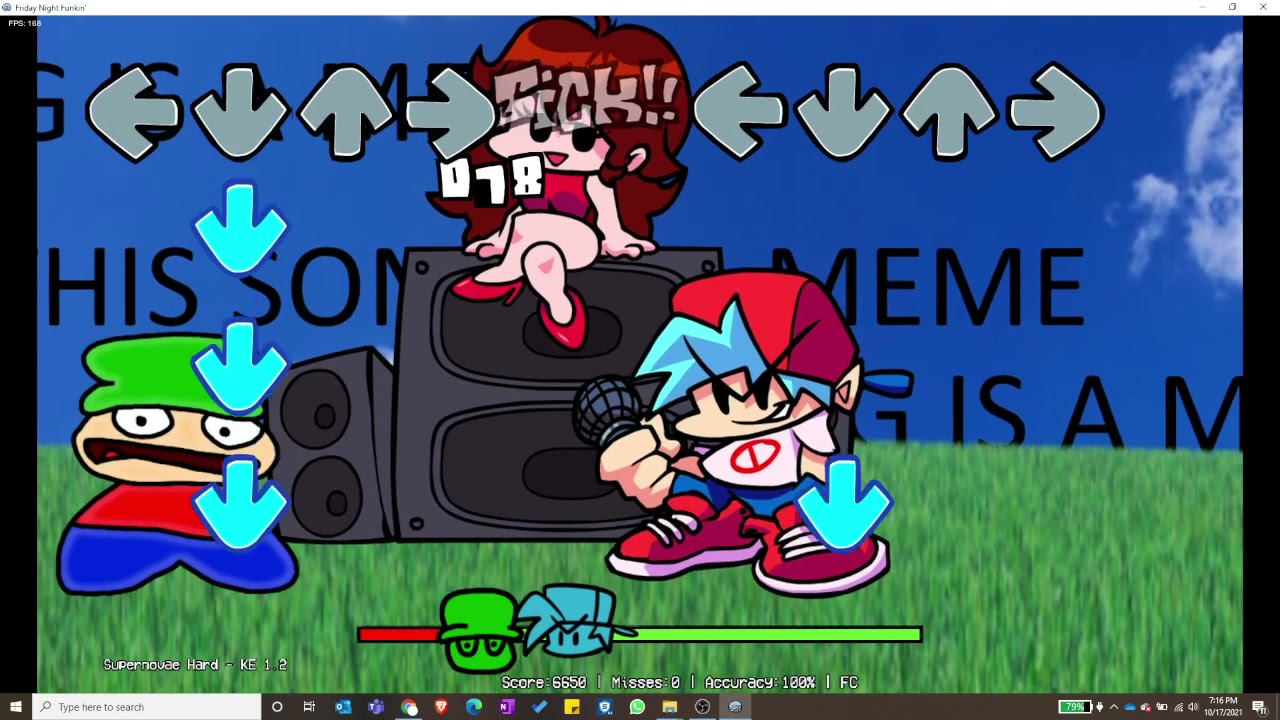Open the blue checkmark To Do app

540,707
